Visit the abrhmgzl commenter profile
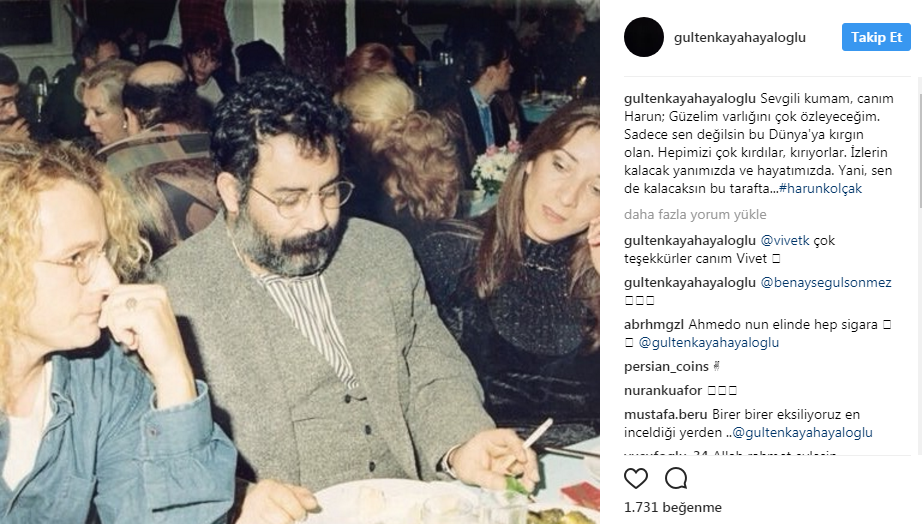 [654, 325]
